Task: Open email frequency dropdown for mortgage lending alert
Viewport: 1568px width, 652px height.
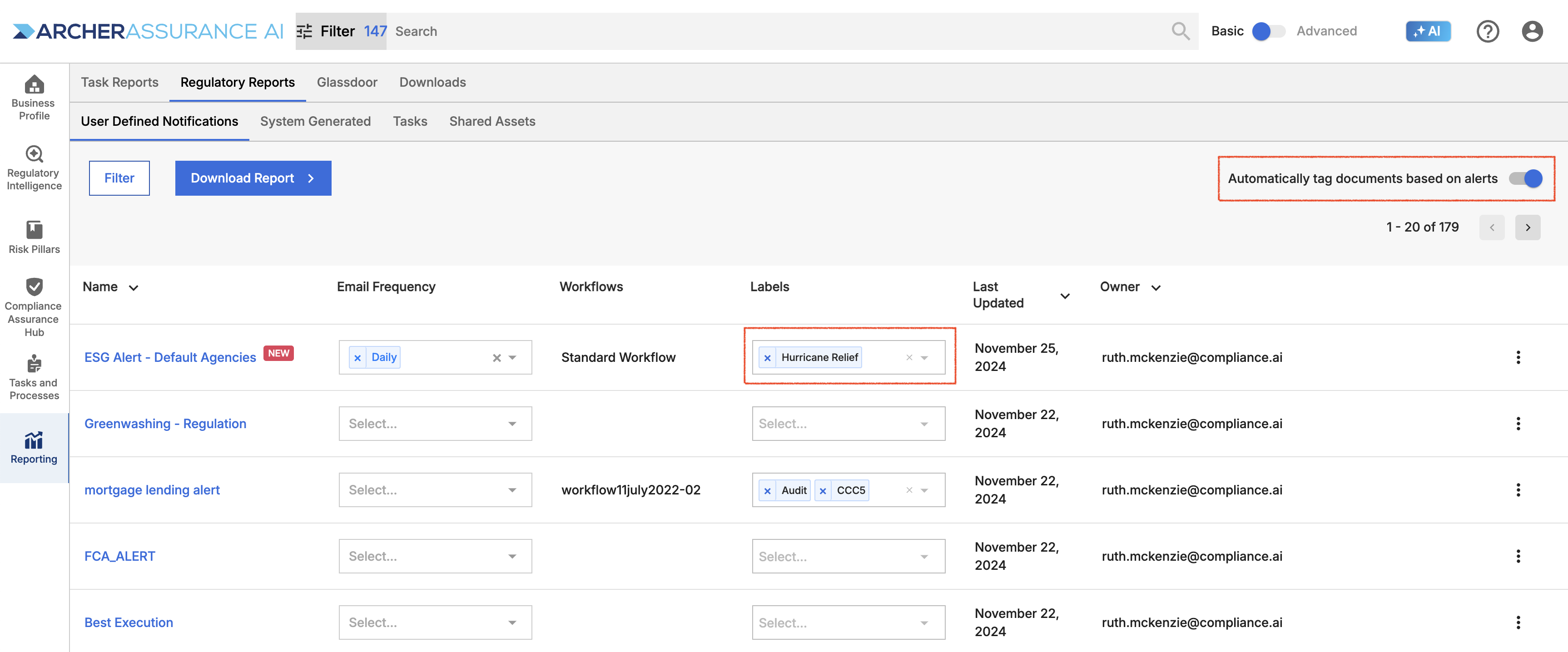Action: click(435, 490)
